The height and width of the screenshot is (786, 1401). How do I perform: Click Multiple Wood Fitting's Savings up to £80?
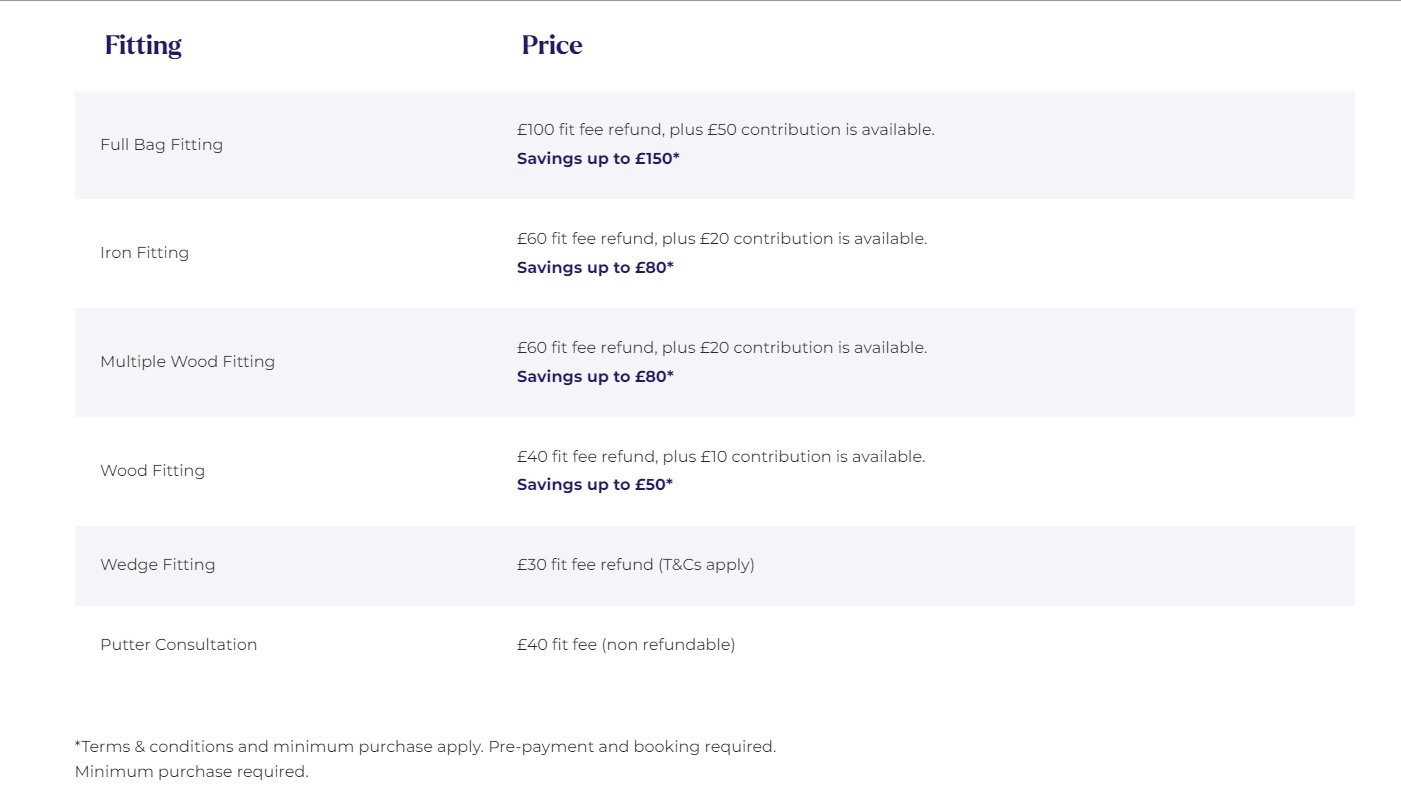pos(595,377)
